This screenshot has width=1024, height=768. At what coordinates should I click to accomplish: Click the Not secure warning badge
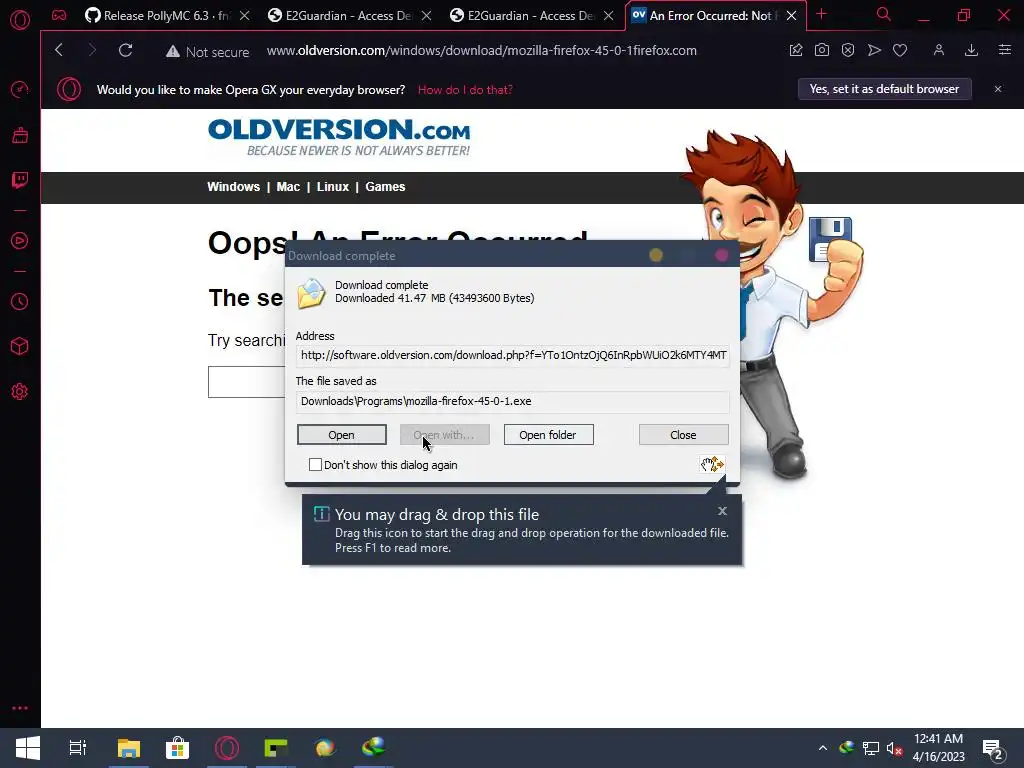pos(208,52)
